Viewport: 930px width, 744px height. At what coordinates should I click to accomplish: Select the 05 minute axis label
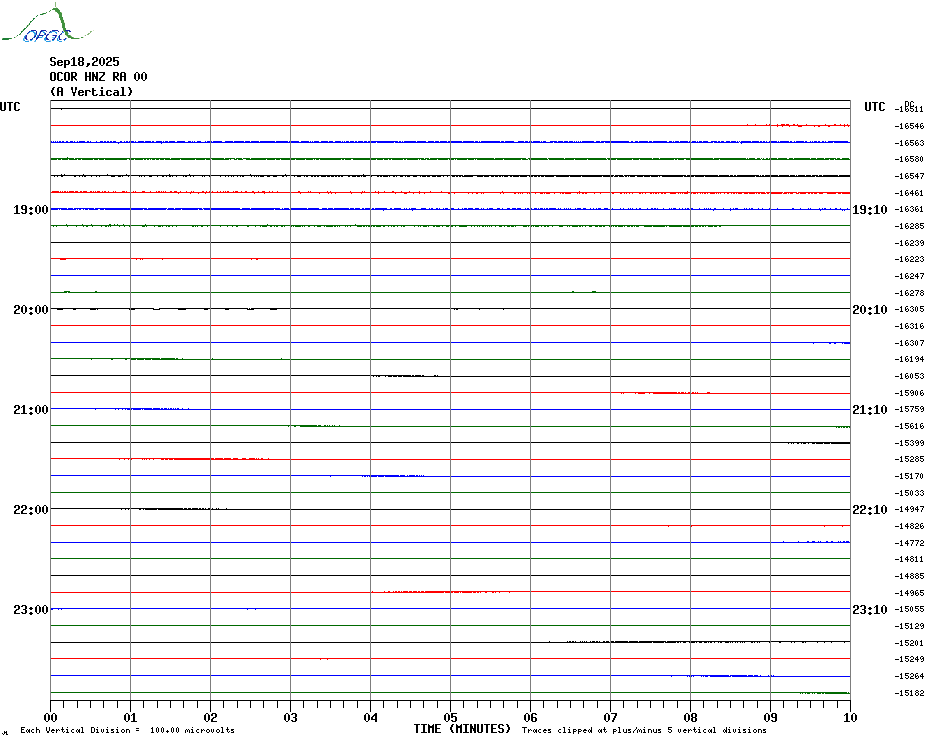pyautogui.click(x=451, y=717)
